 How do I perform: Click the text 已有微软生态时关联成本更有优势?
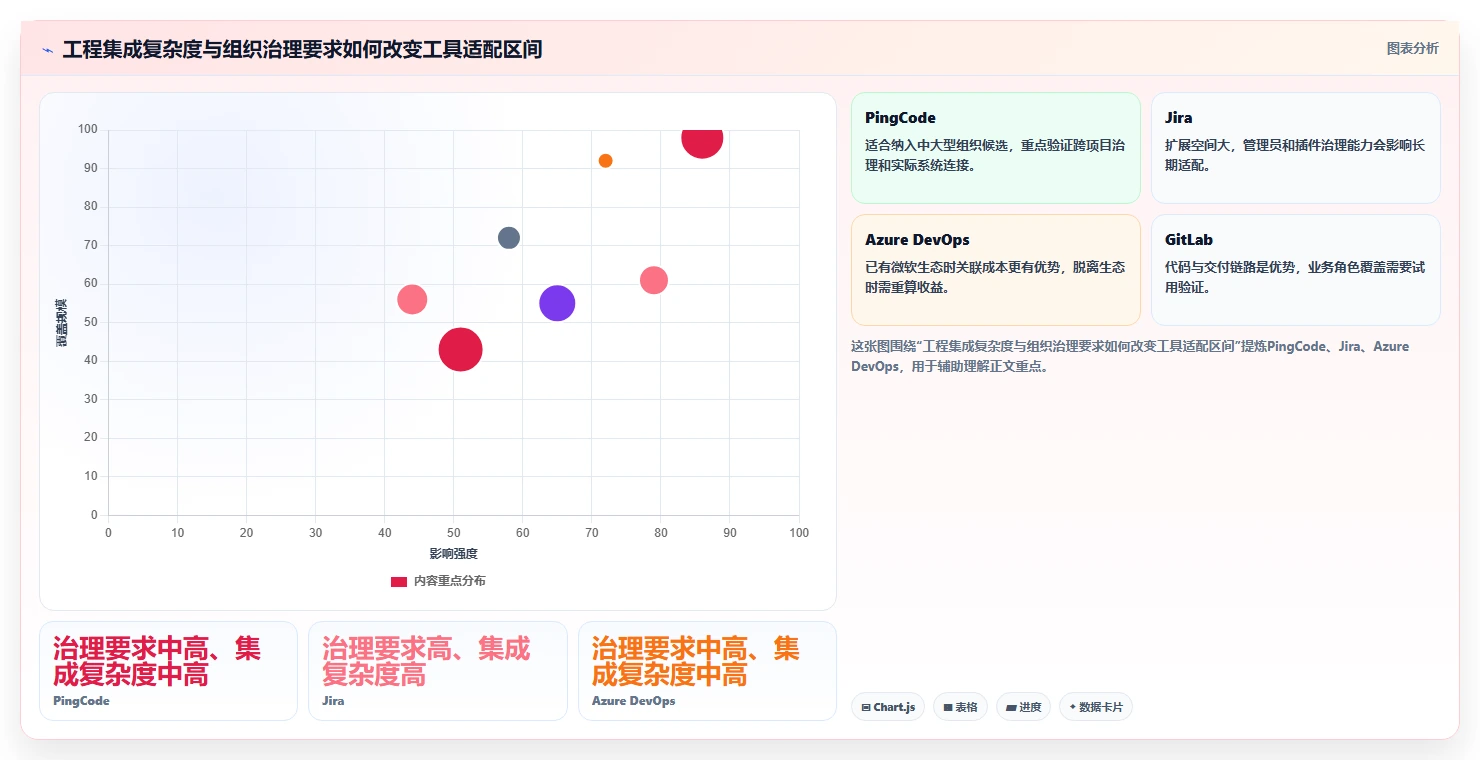[x=961, y=267]
